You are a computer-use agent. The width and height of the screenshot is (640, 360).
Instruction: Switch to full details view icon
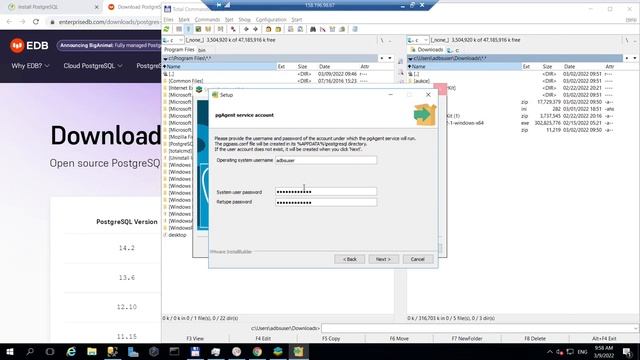click(x=188, y=29)
